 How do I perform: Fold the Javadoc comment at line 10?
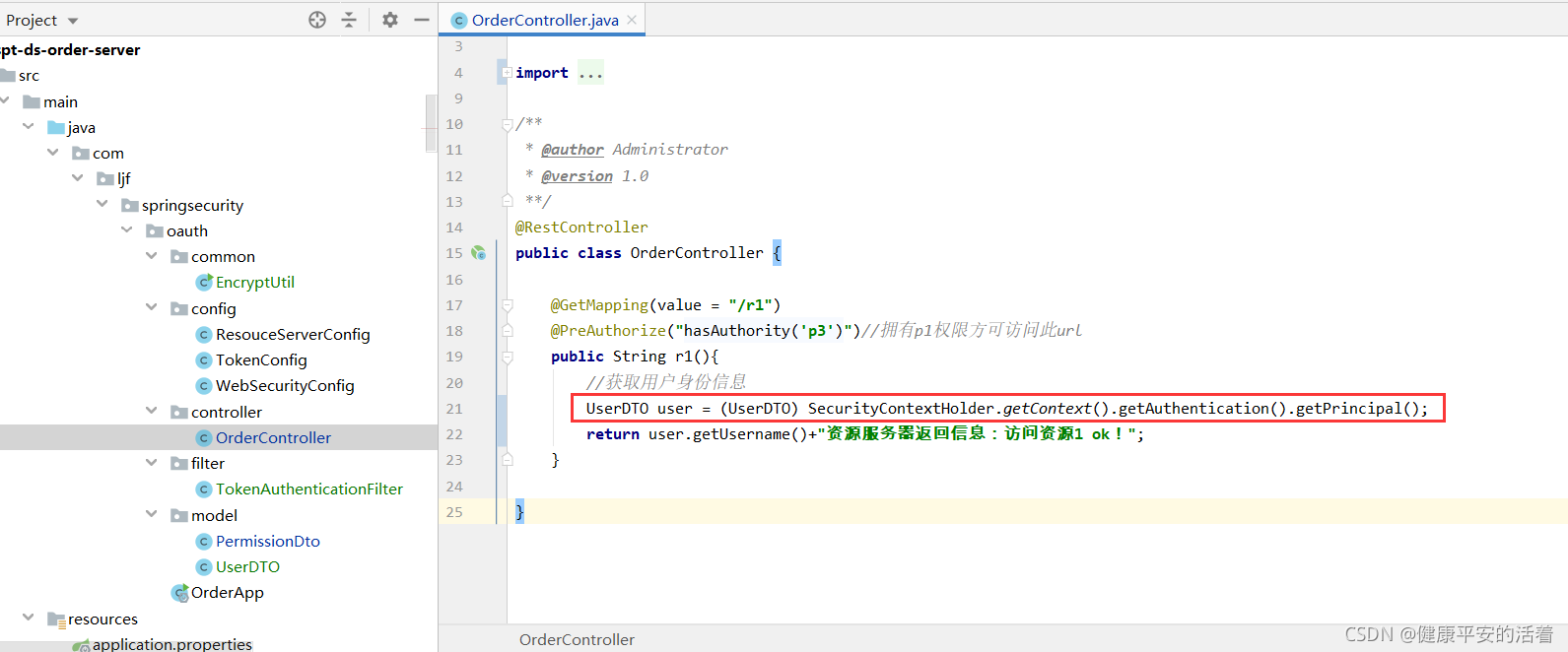tap(507, 123)
